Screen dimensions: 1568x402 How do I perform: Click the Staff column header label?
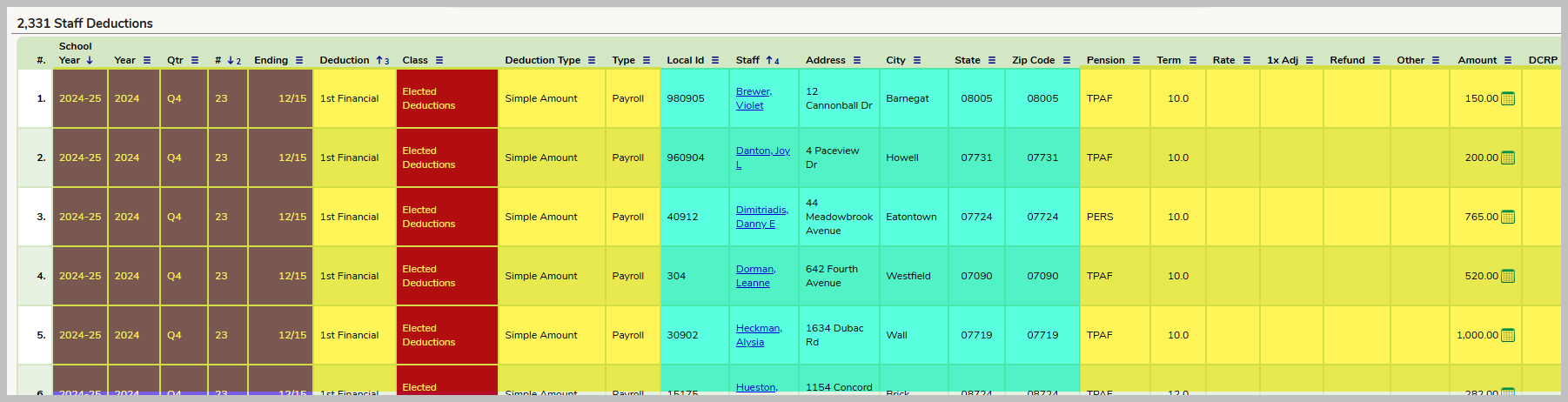pyautogui.click(x=747, y=60)
